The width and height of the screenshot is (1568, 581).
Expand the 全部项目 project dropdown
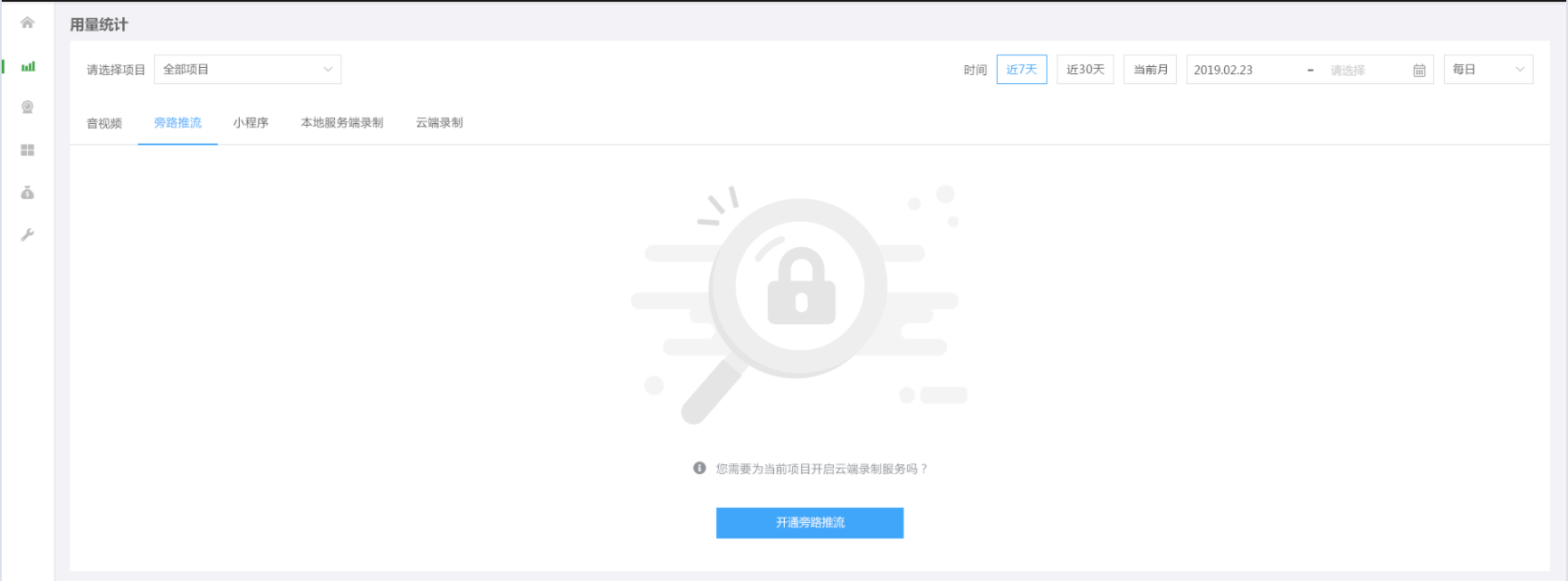click(247, 70)
